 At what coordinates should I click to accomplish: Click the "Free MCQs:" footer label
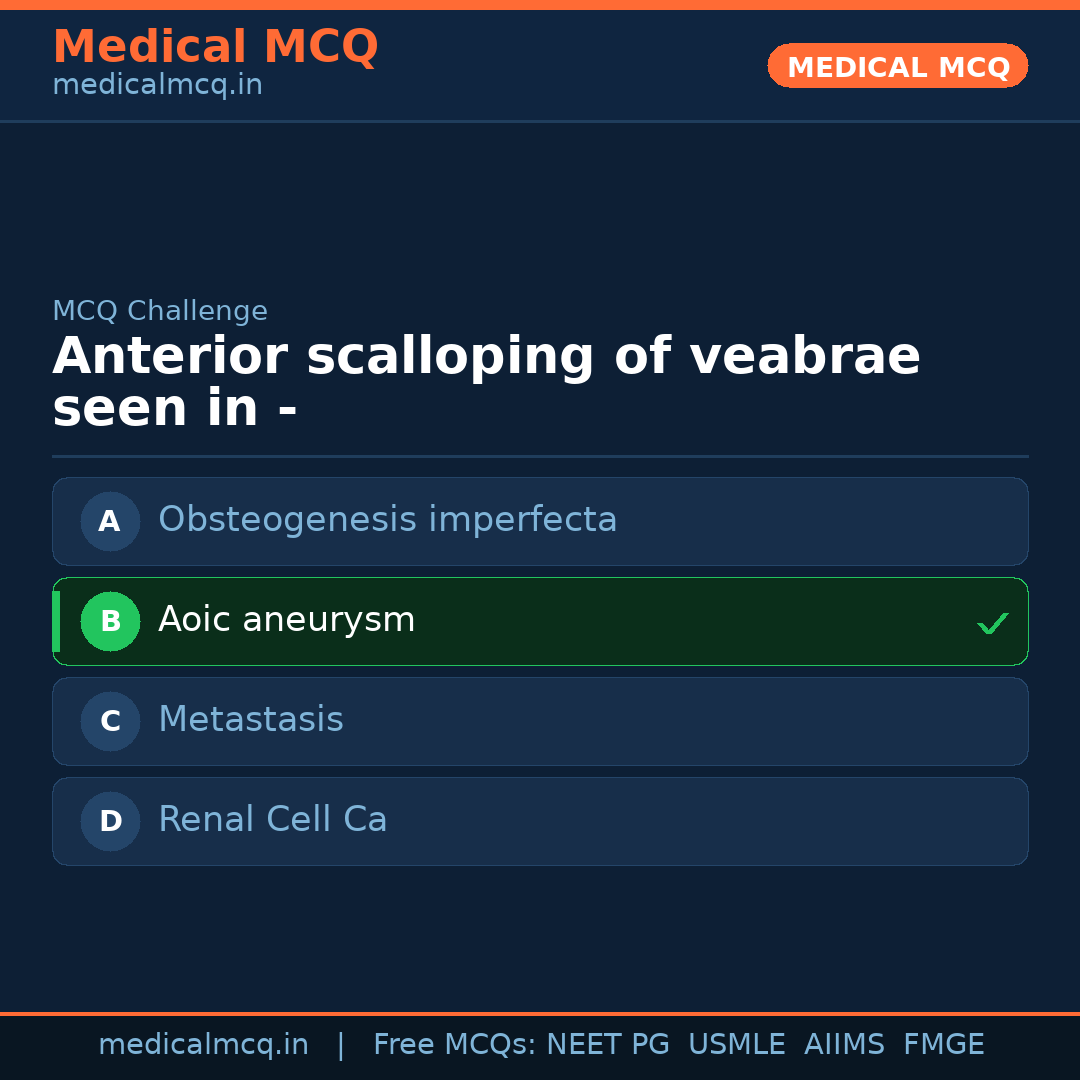pyautogui.click(x=455, y=1045)
